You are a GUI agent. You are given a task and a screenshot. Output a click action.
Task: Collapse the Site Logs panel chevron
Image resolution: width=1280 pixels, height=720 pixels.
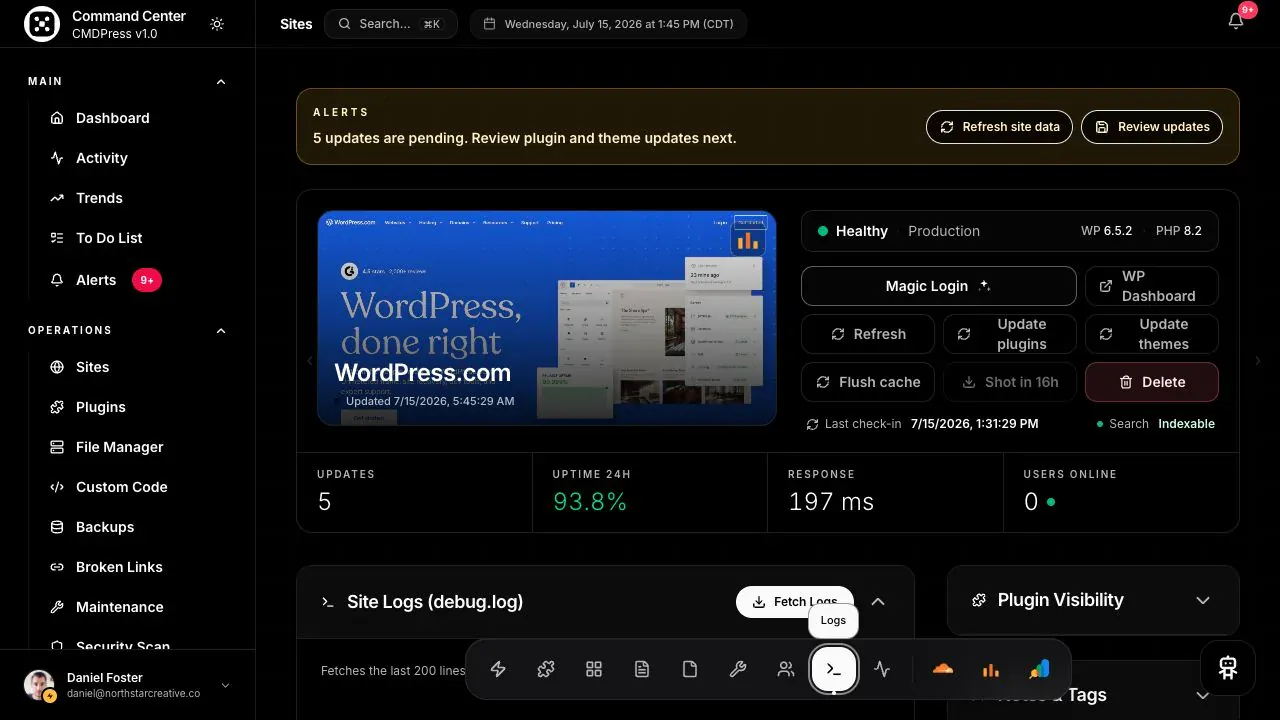click(x=878, y=602)
